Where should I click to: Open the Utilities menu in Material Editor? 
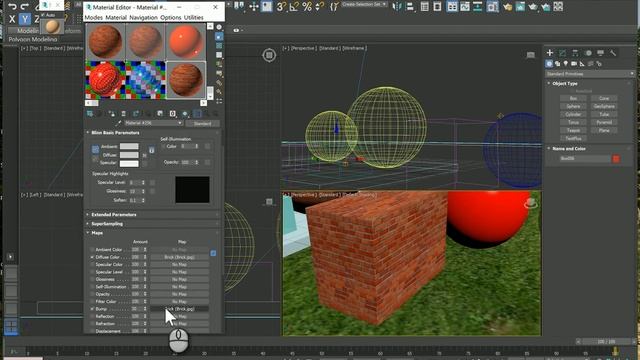coord(194,18)
